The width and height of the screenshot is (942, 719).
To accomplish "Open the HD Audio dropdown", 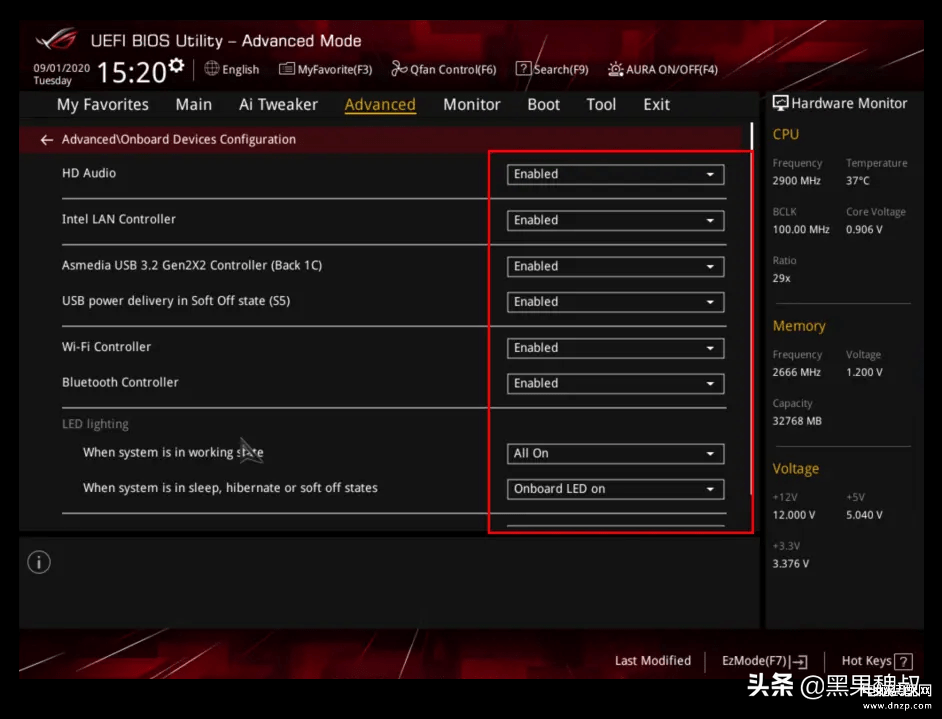I will 615,174.
